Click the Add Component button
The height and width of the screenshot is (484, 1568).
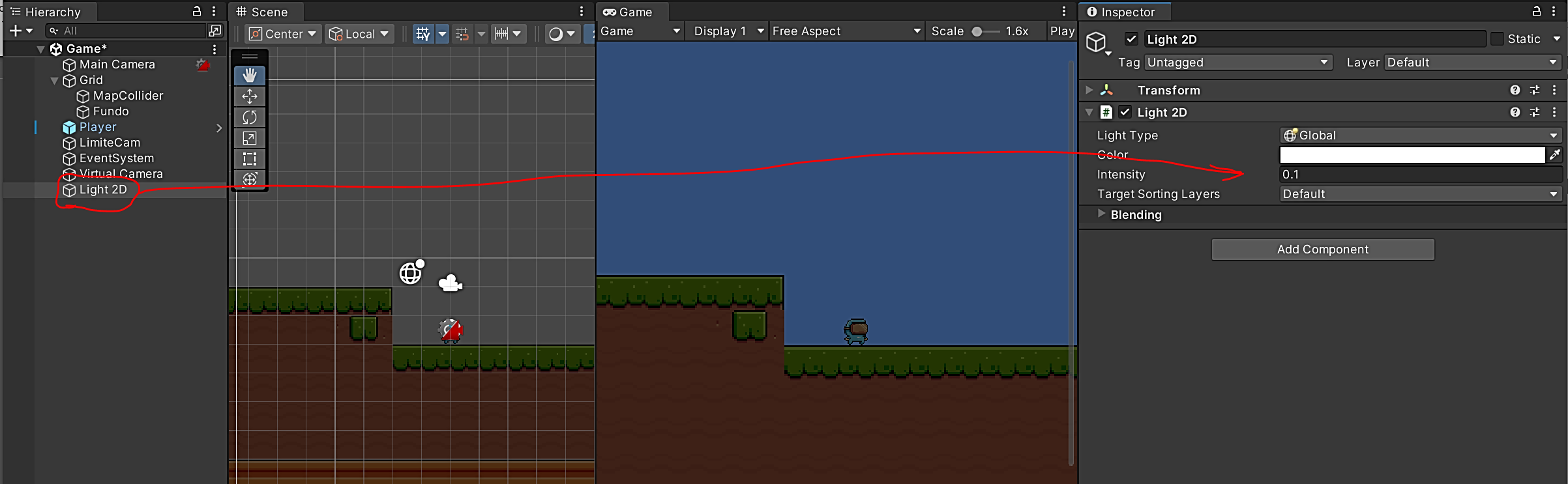coord(1322,249)
